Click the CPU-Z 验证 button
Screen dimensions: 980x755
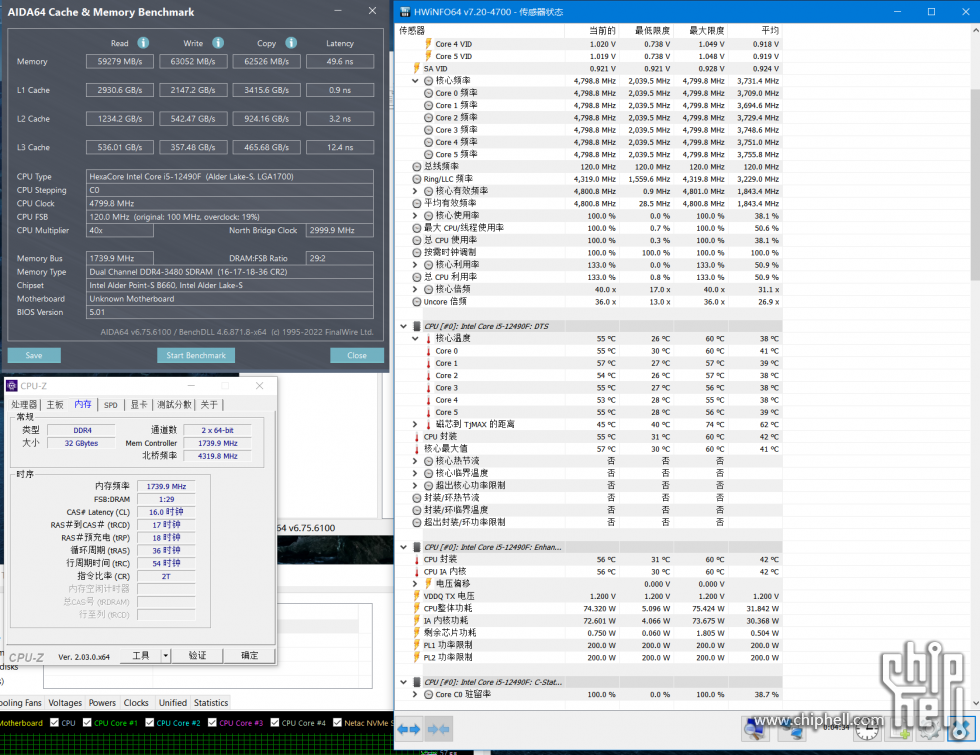pyautogui.click(x=197, y=655)
